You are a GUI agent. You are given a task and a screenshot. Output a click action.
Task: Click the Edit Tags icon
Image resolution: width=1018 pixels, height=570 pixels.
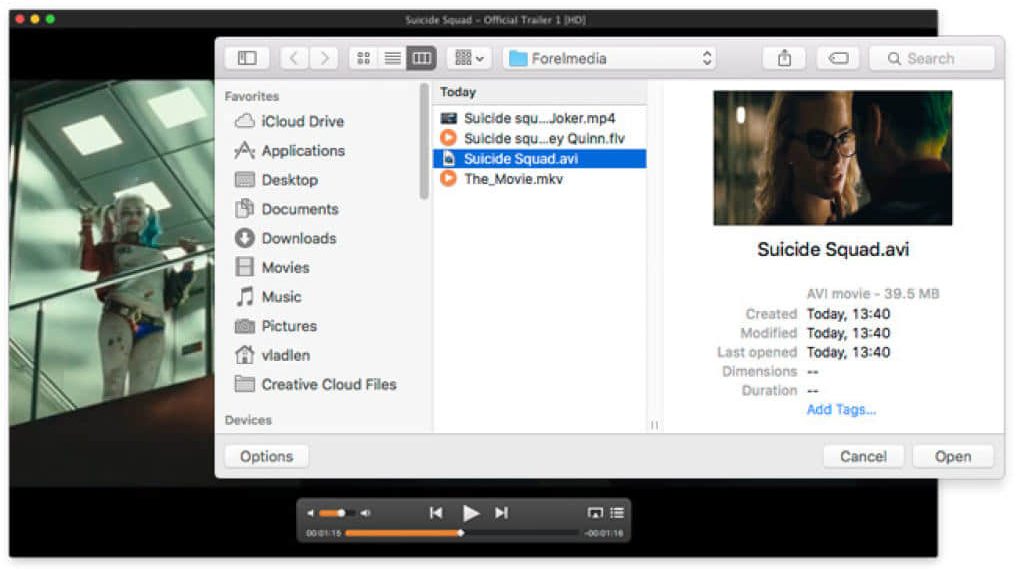pos(838,59)
